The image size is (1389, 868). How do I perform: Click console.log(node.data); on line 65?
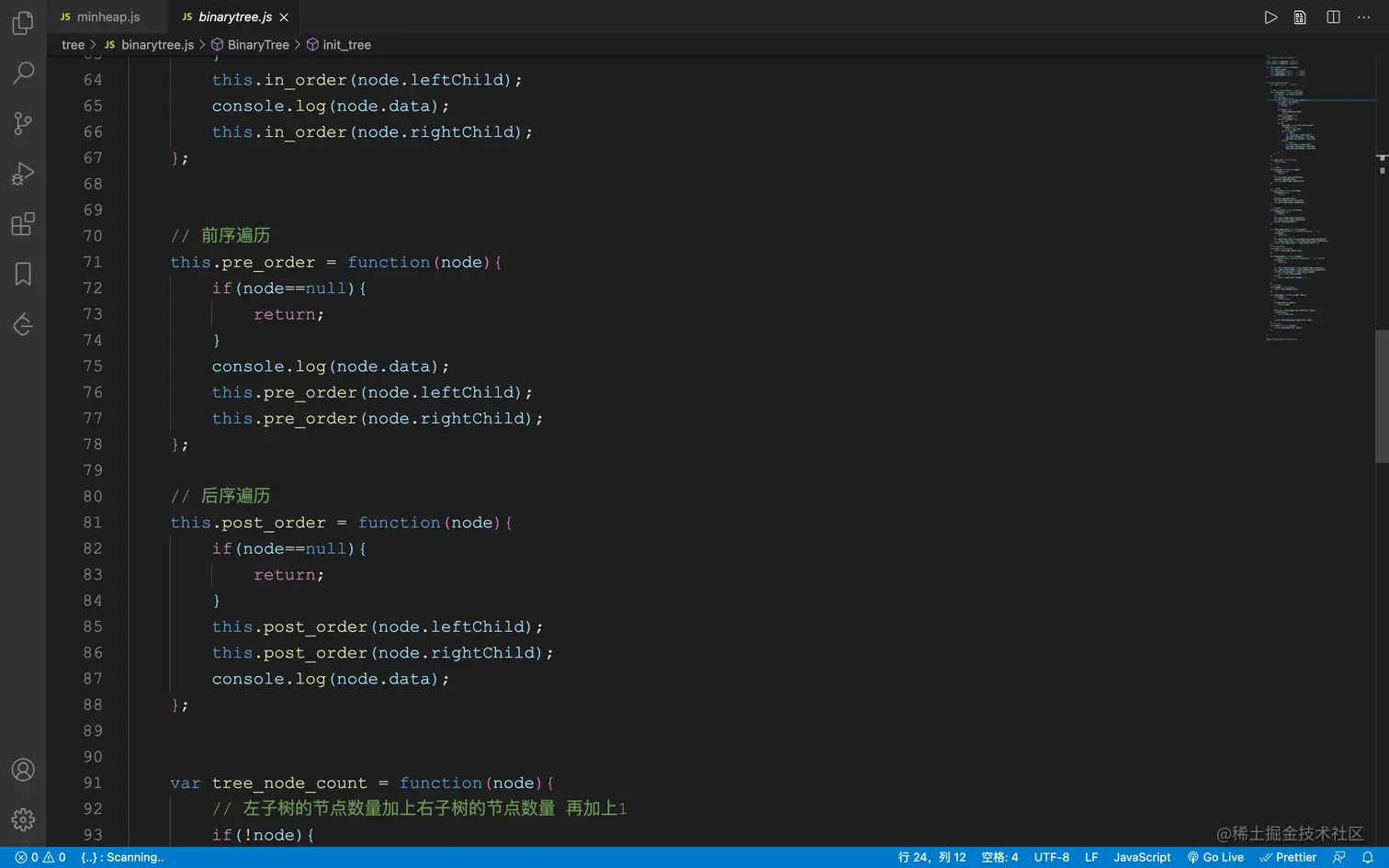point(331,106)
